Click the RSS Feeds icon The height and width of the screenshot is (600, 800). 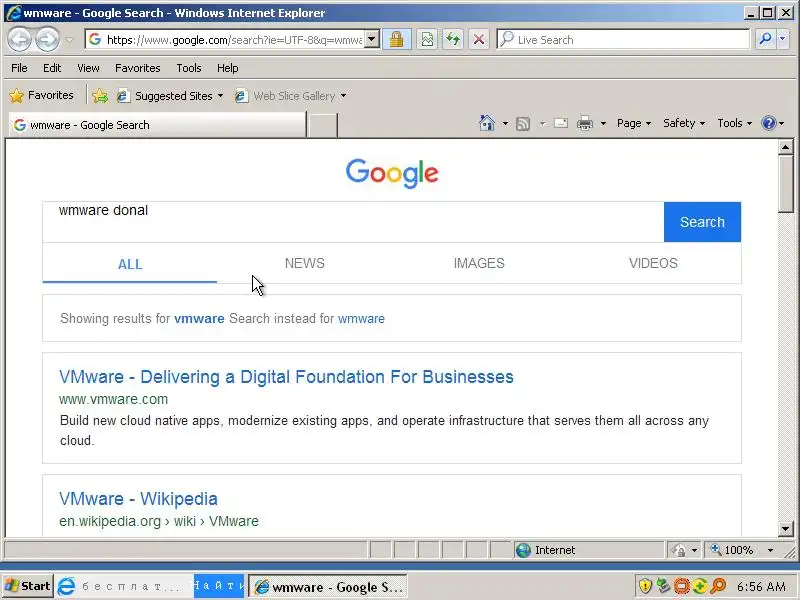coord(523,123)
